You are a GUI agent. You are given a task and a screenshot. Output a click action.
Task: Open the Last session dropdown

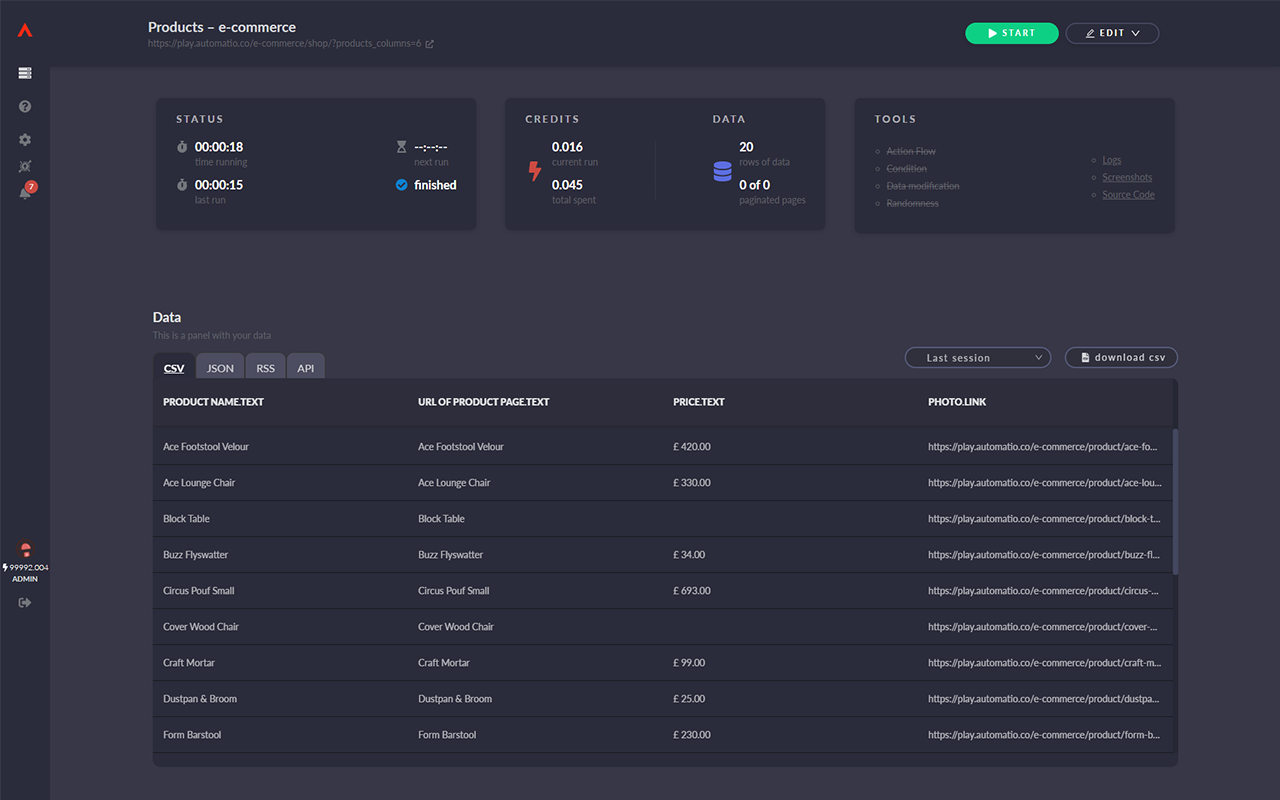pos(977,357)
